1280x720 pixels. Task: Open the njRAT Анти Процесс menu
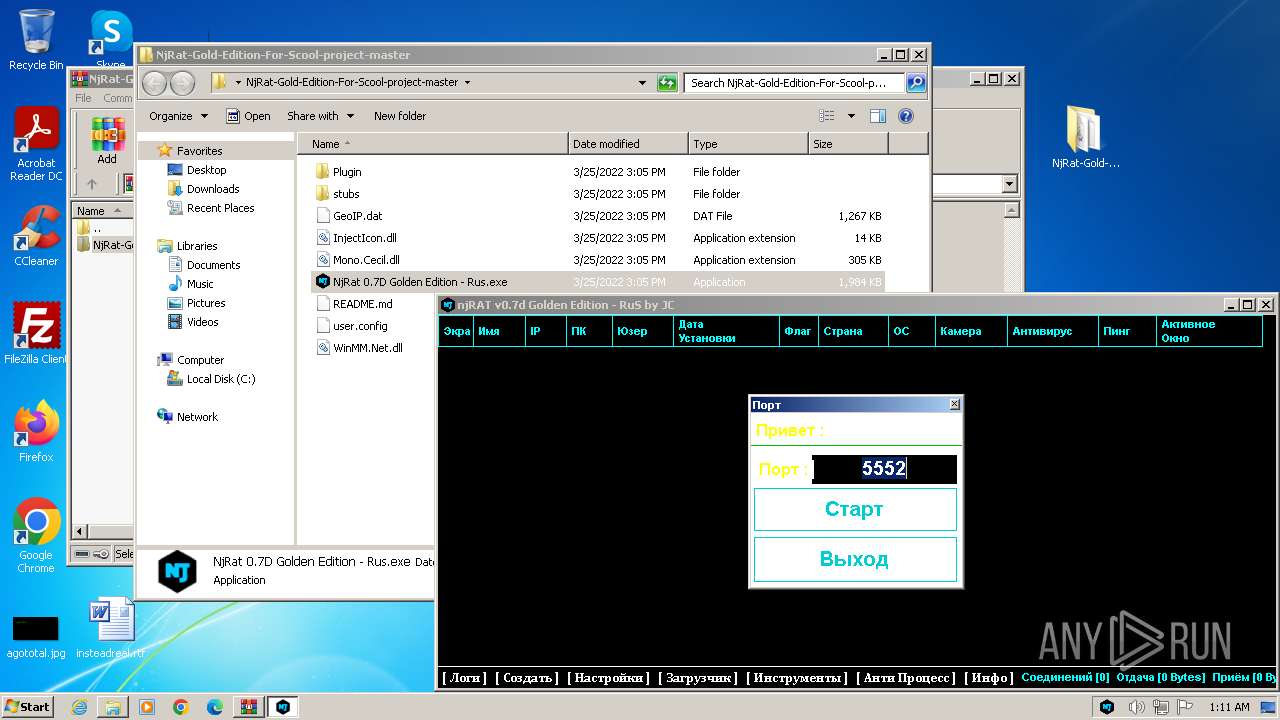pos(906,678)
